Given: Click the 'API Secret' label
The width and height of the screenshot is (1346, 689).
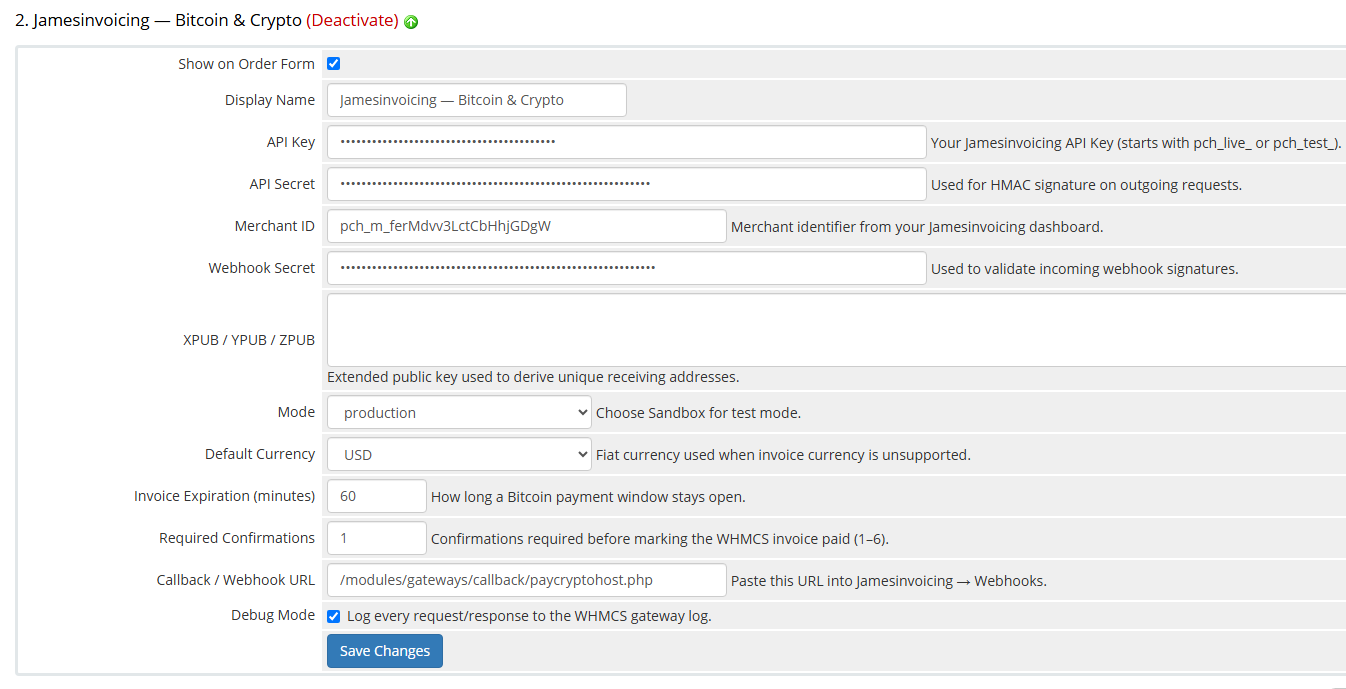Looking at the screenshot, I should coord(282,184).
